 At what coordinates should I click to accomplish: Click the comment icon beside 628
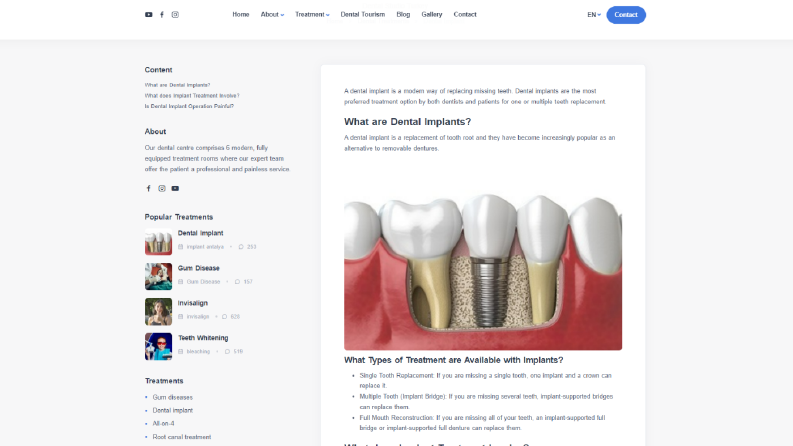(x=225, y=317)
